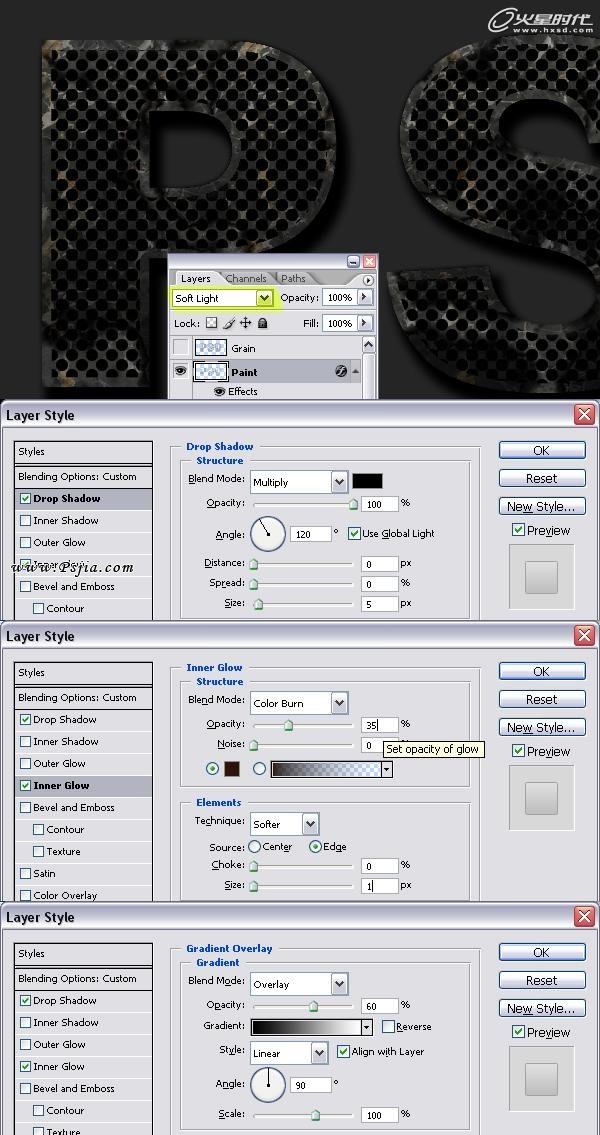Viewport: 600px width, 1135px height.
Task: Click the Drop Shadow angle field showing 120
Action: coord(311,534)
